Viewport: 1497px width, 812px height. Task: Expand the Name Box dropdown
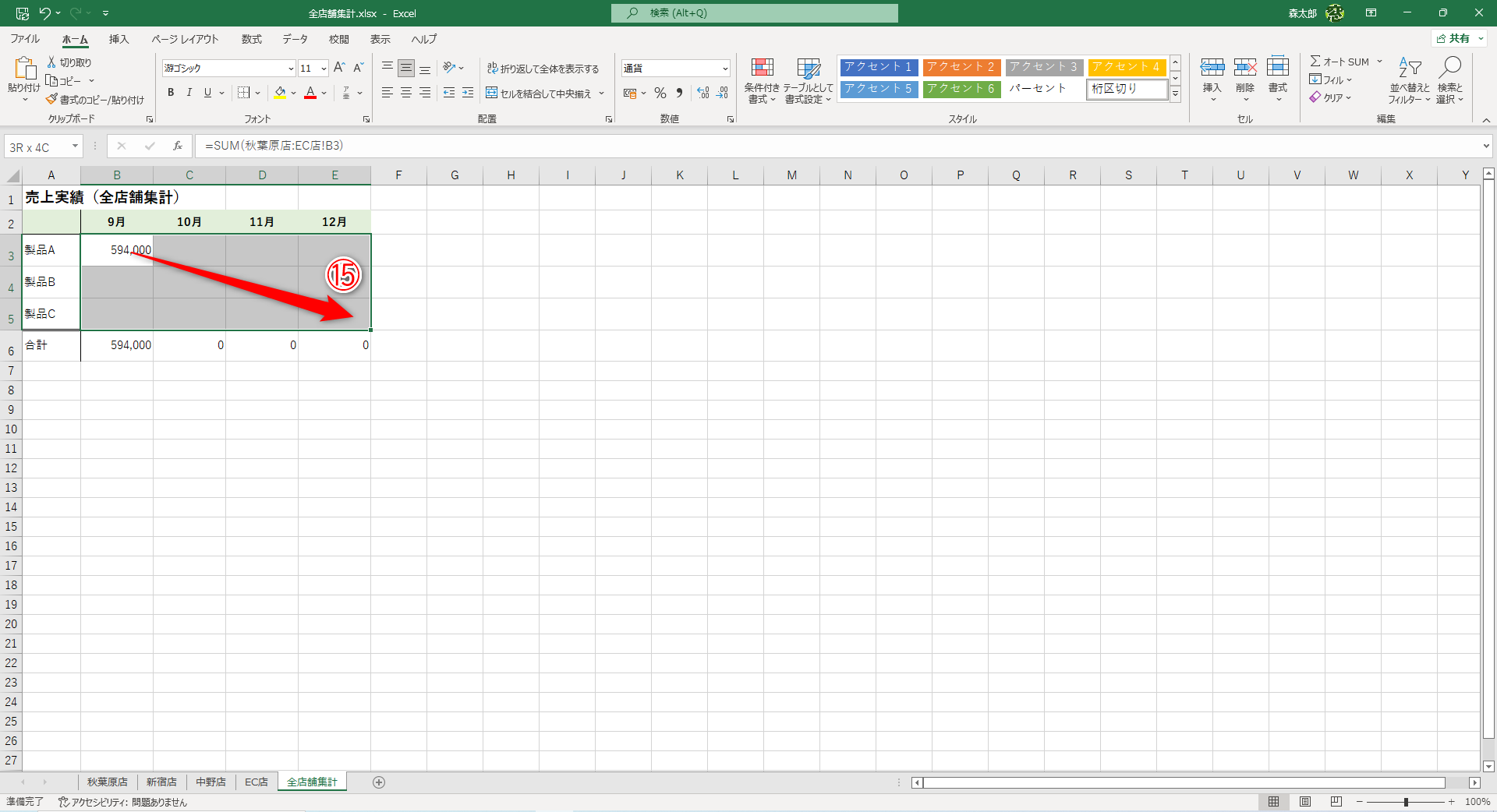76,146
